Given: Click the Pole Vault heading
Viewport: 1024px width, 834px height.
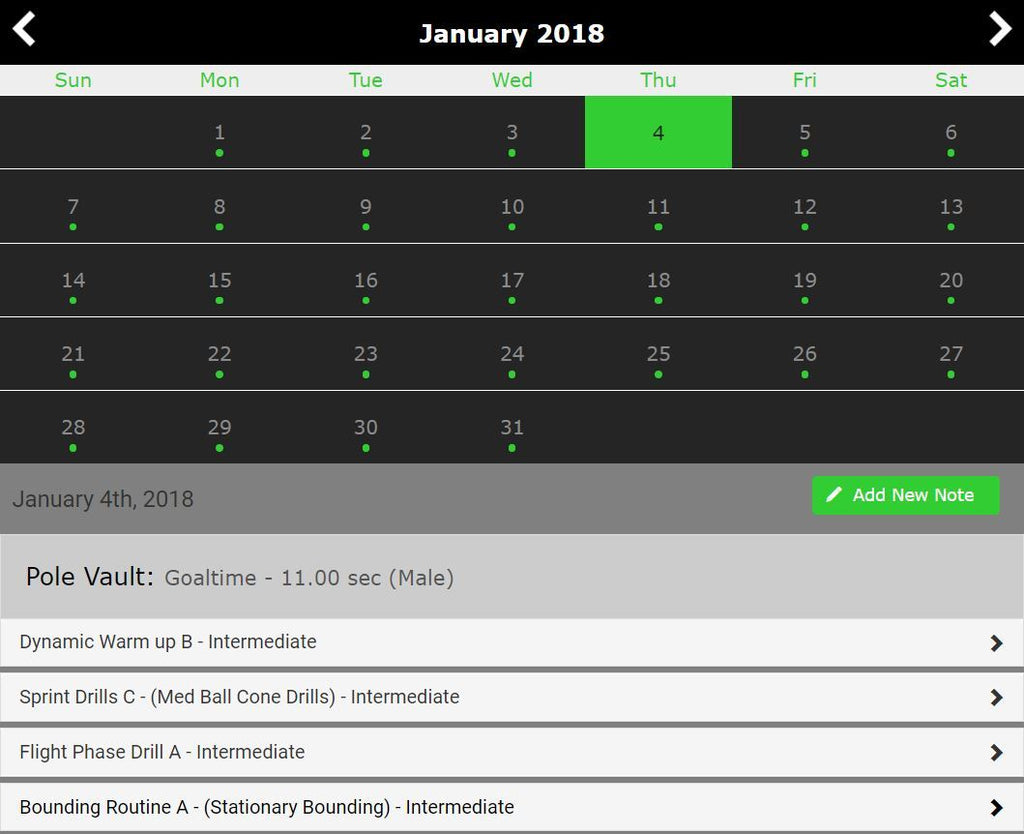Looking at the screenshot, I should [x=89, y=577].
